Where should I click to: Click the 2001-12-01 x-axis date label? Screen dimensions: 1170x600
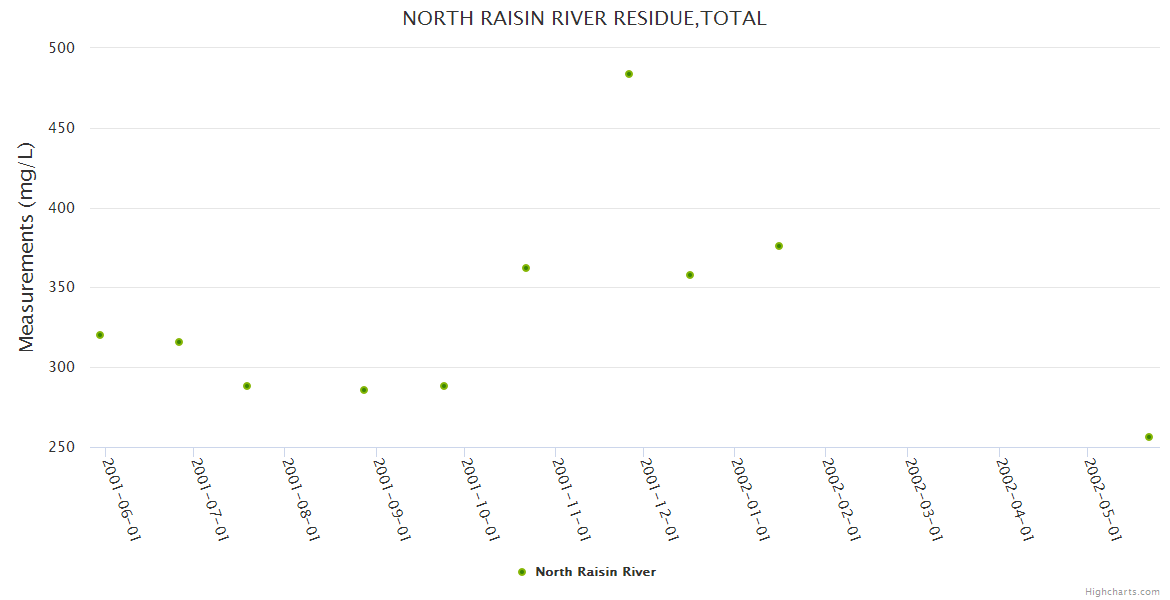(x=660, y=500)
